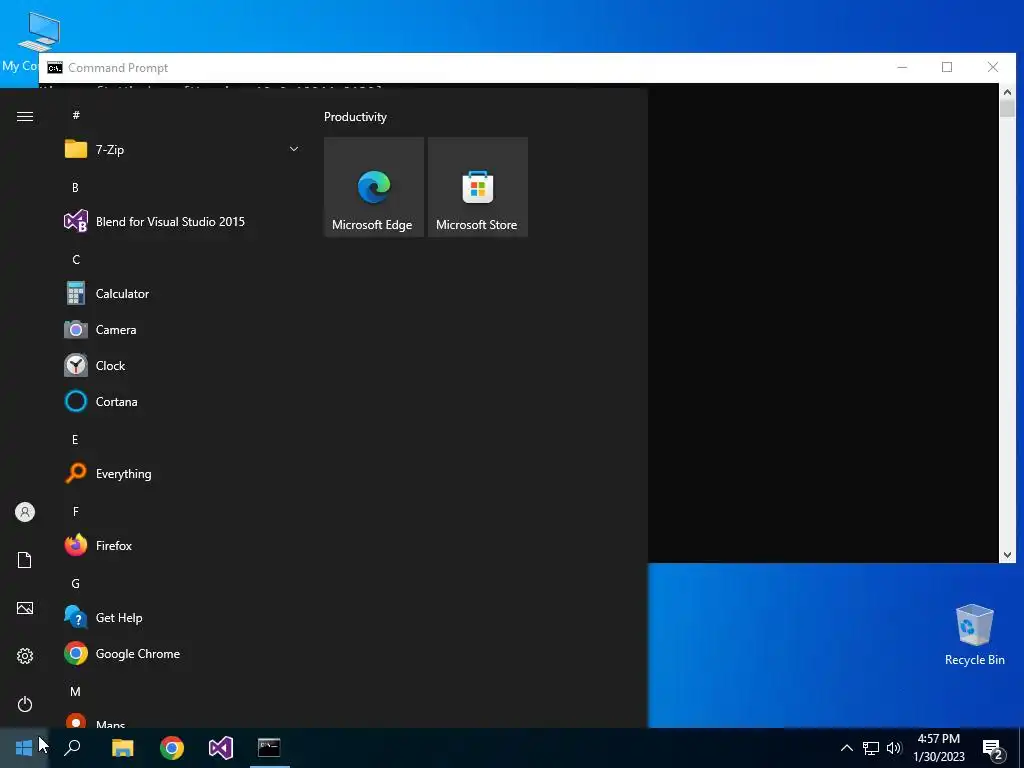Screen dimensions: 1024x768
Task: Open the 7-Zip folder in Start menu
Action: [183, 150]
